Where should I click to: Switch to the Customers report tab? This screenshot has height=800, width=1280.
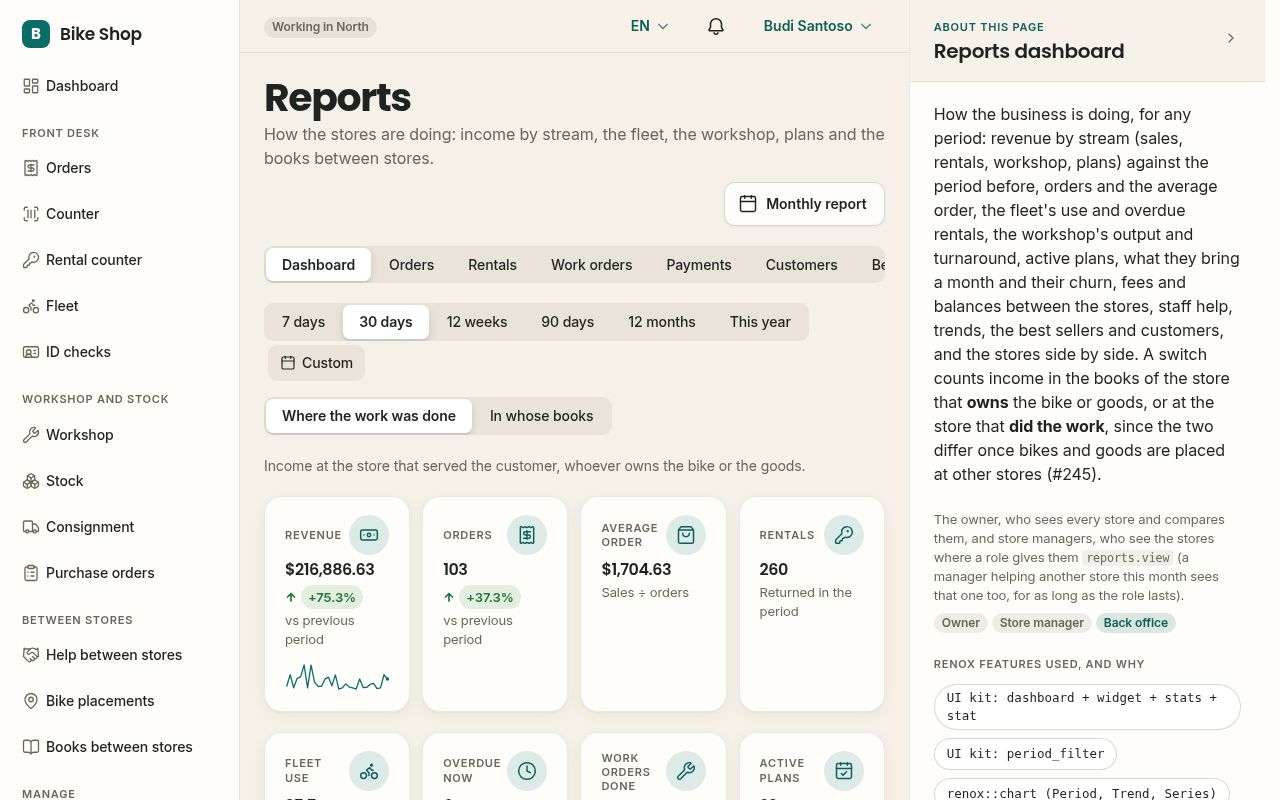tap(801, 265)
